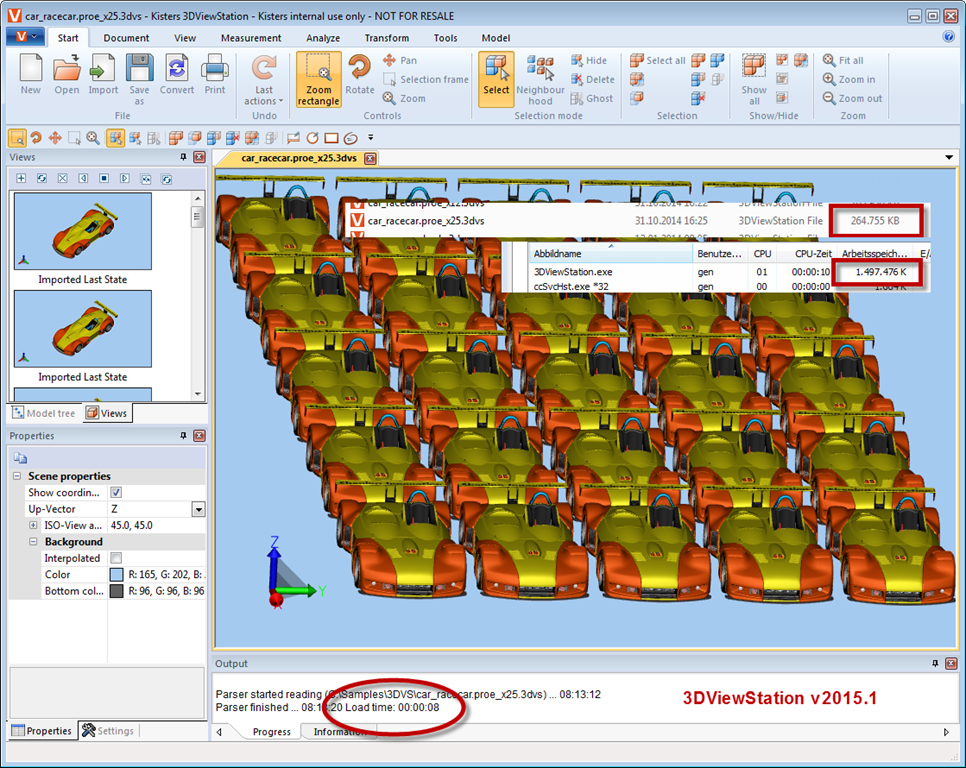The width and height of the screenshot is (966, 768).
Task: Click Ghost in selection mode group
Action: (x=591, y=99)
